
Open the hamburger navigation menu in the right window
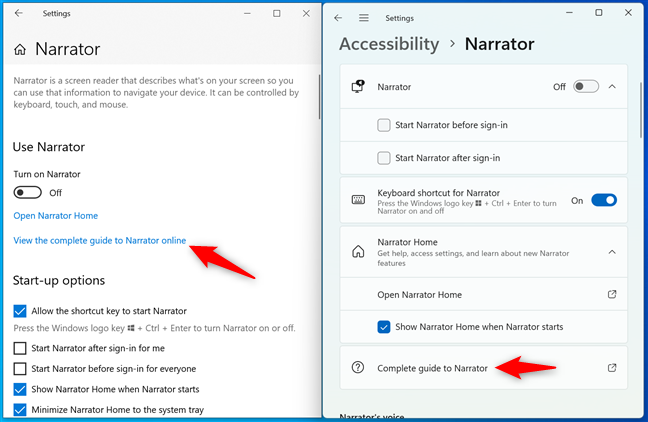point(364,18)
